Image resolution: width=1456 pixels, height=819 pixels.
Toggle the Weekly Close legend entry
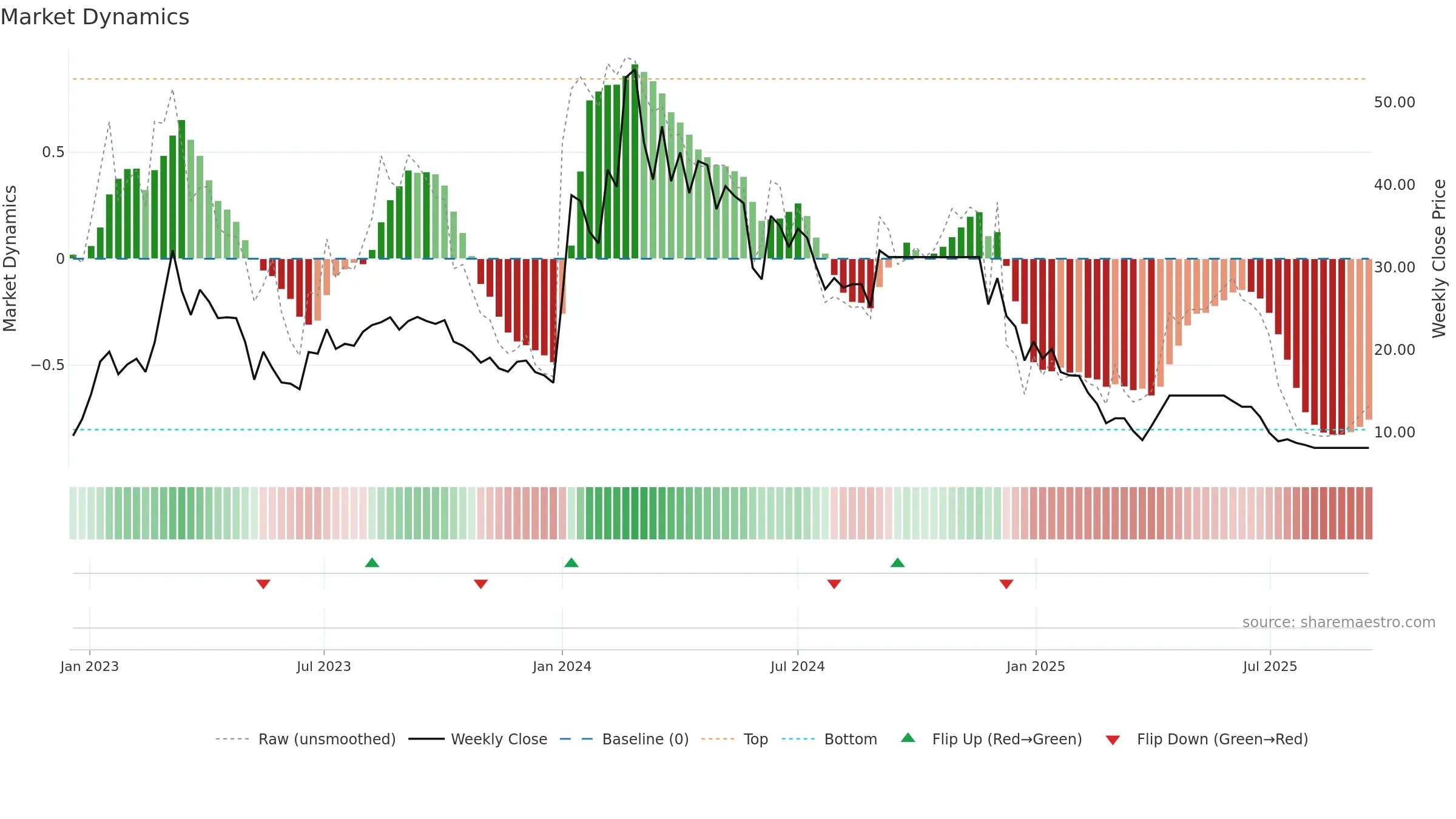click(x=477, y=739)
